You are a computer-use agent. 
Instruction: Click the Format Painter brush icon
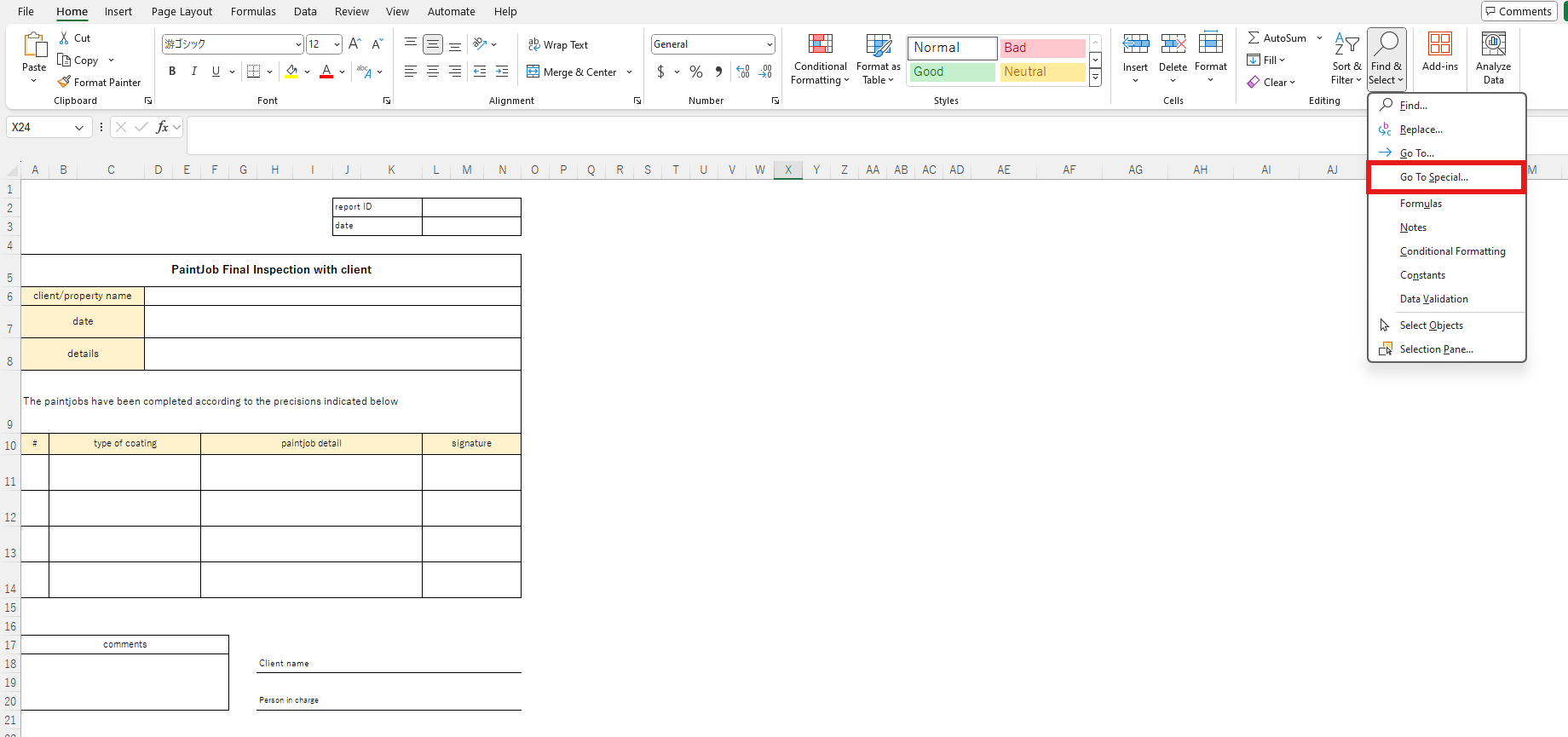coord(64,83)
